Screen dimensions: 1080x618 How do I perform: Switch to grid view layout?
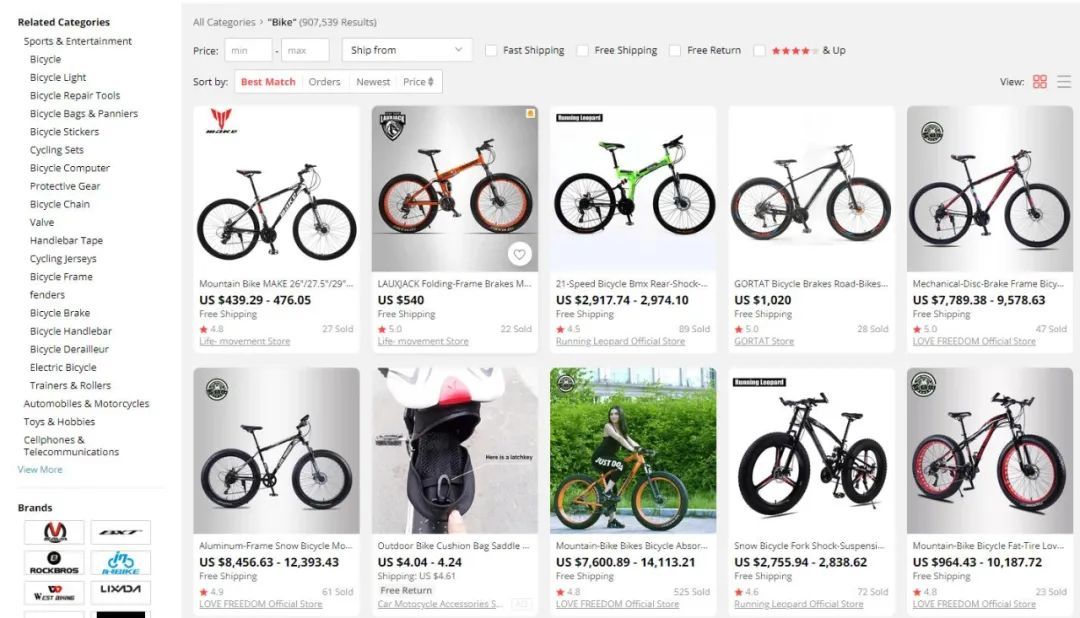[x=1040, y=82]
